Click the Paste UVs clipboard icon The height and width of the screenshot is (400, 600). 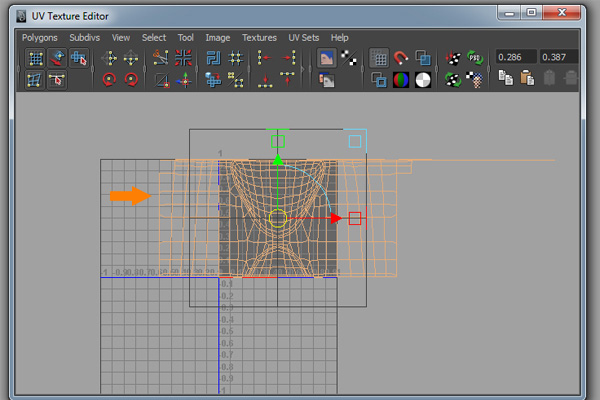pos(526,80)
